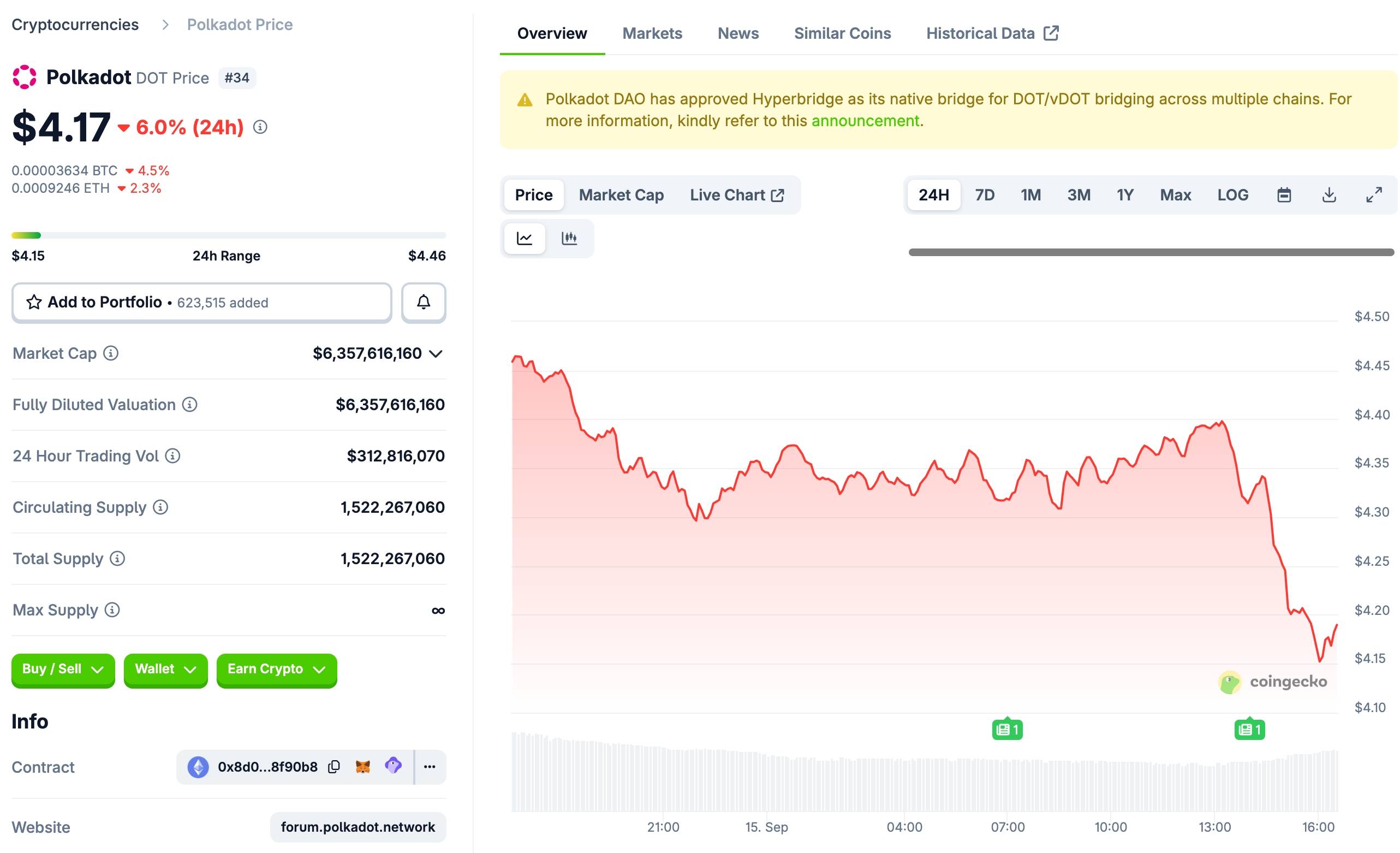Open the Live Chart link
1400x853 pixels.
click(x=737, y=195)
